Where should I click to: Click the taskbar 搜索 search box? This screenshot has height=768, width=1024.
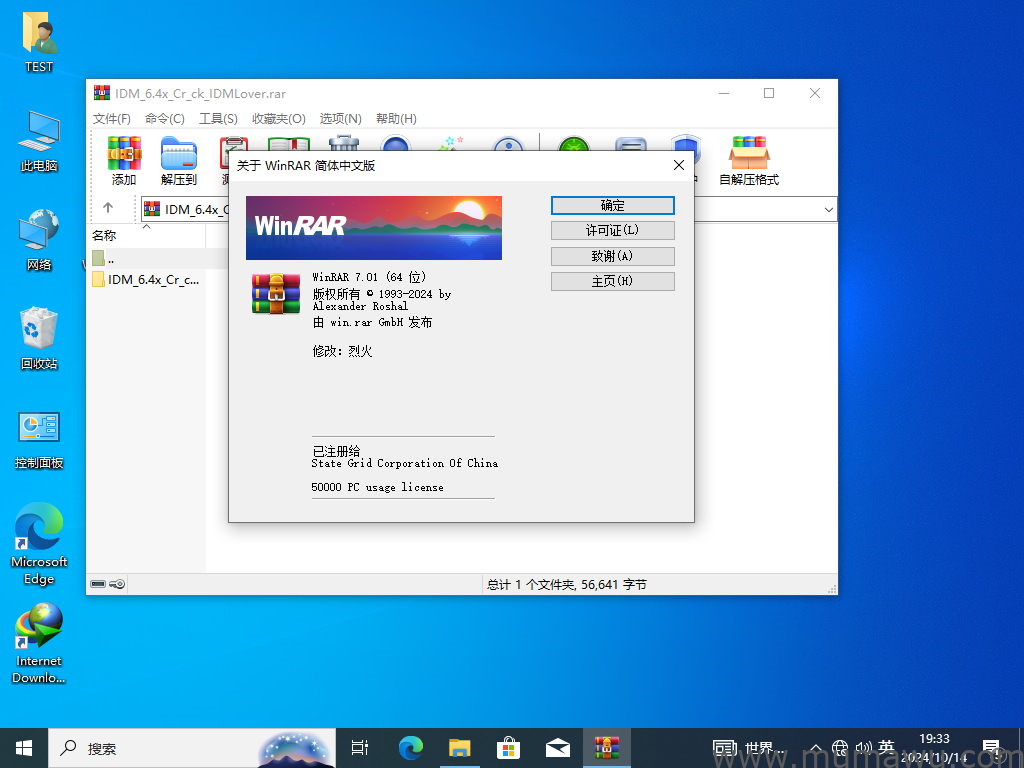coord(150,748)
